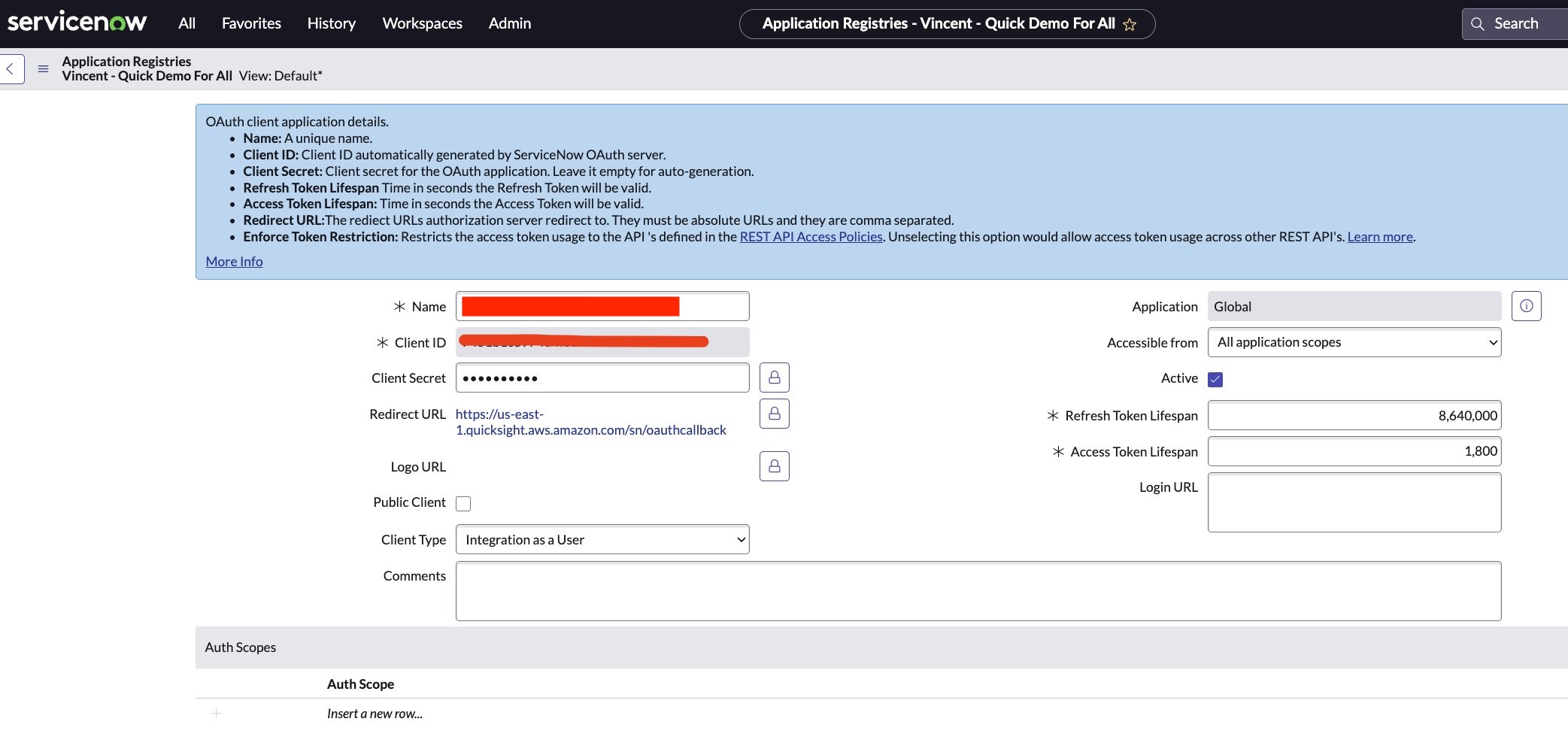Click the favorite star next to the record title

click(1129, 24)
